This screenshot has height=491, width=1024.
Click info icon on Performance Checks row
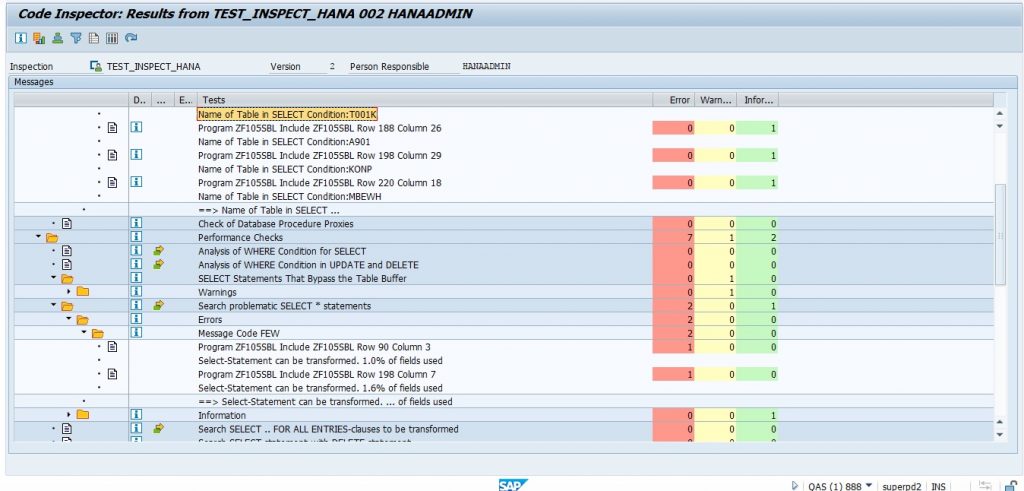click(x=136, y=238)
